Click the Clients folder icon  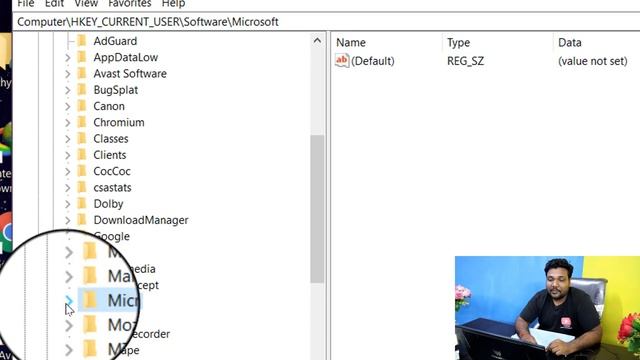tap(82, 155)
